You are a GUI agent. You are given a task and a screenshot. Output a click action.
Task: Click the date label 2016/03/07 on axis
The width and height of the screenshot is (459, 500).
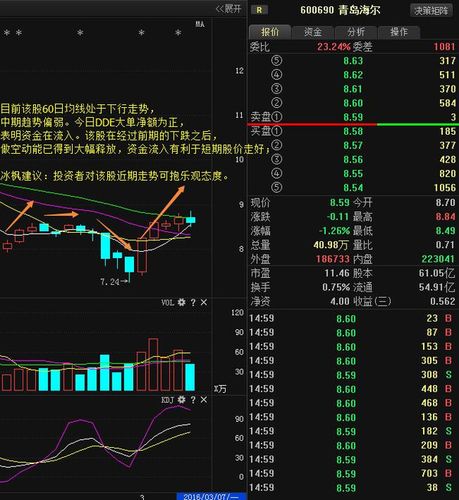point(211,497)
